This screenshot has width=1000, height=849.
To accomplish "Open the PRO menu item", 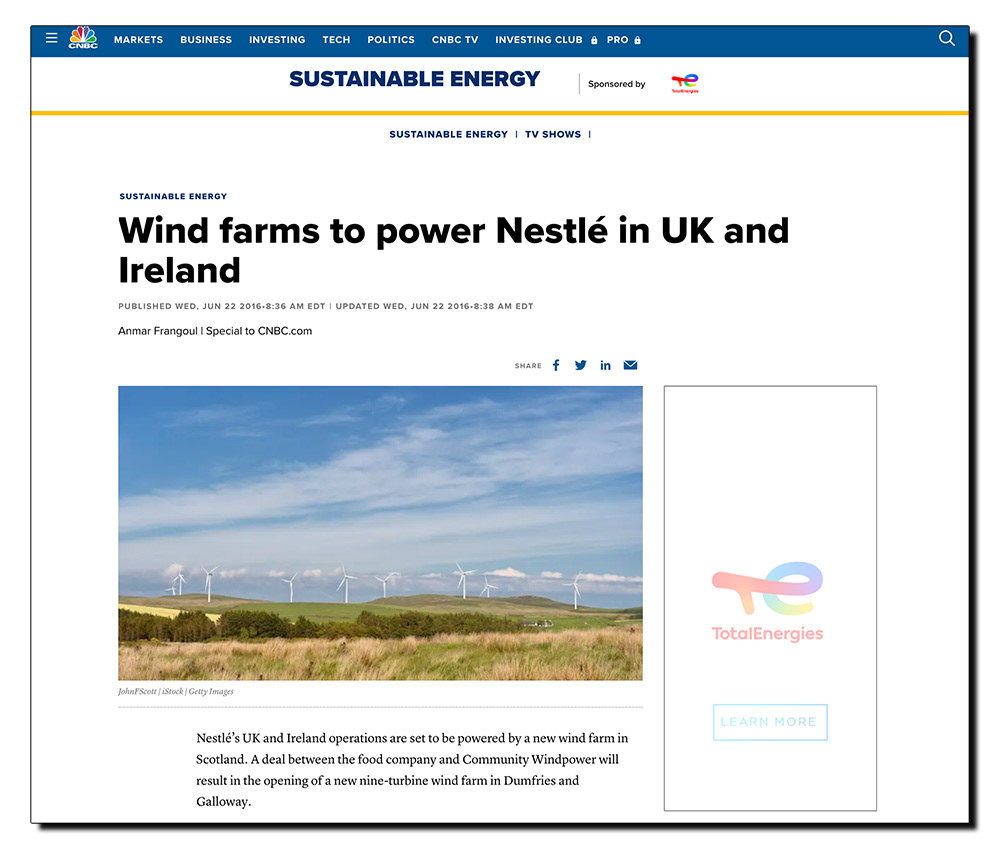I will [617, 40].
